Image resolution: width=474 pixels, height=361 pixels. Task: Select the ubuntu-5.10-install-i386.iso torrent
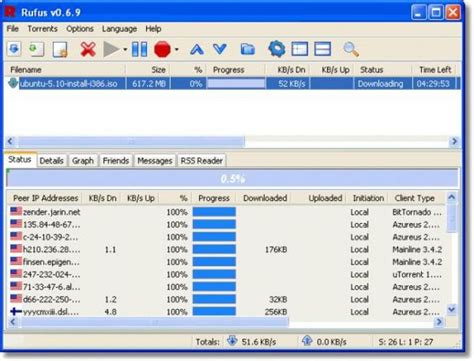pyautogui.click(x=68, y=84)
